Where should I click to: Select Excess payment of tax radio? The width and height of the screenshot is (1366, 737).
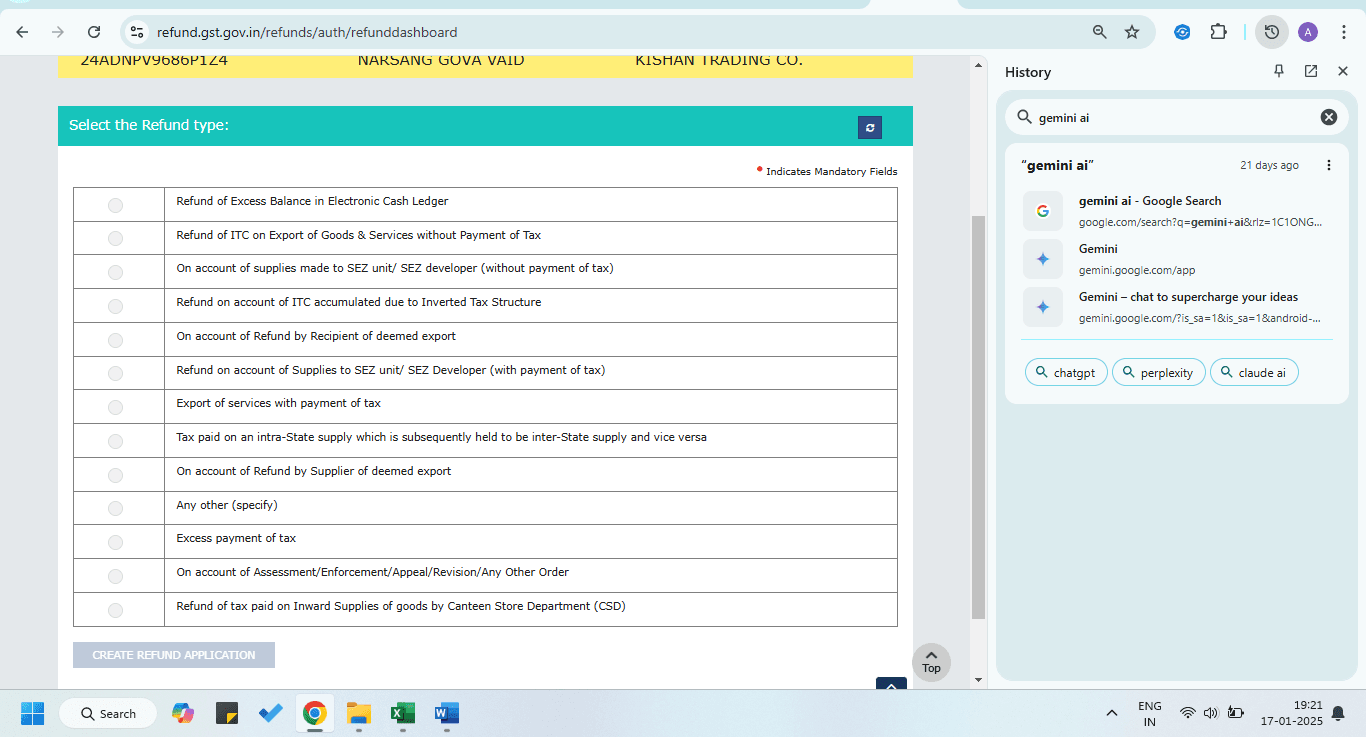[x=115, y=542]
